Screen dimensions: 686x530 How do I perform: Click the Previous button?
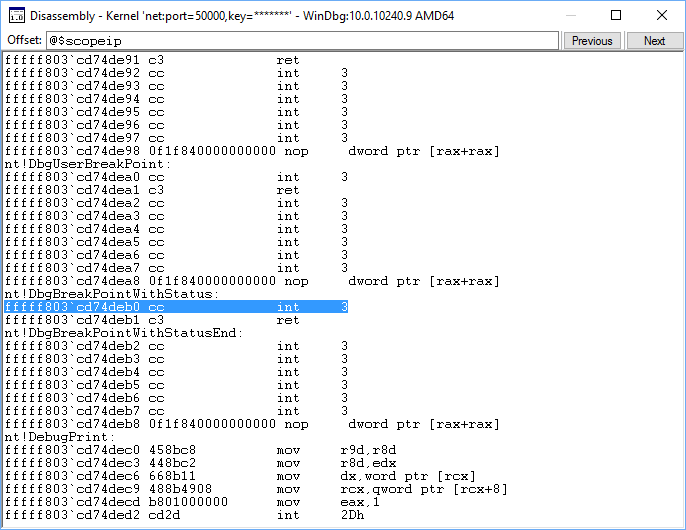pos(592,41)
